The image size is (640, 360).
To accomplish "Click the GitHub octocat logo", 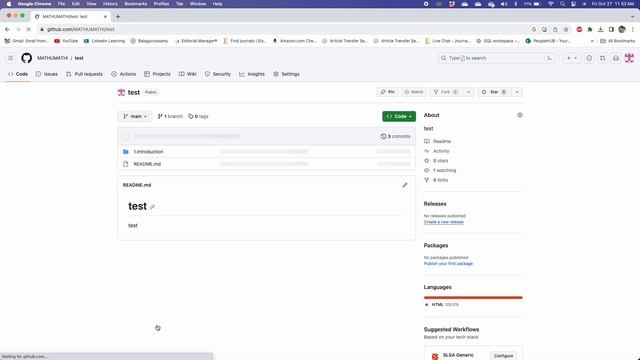I will [x=27, y=58].
